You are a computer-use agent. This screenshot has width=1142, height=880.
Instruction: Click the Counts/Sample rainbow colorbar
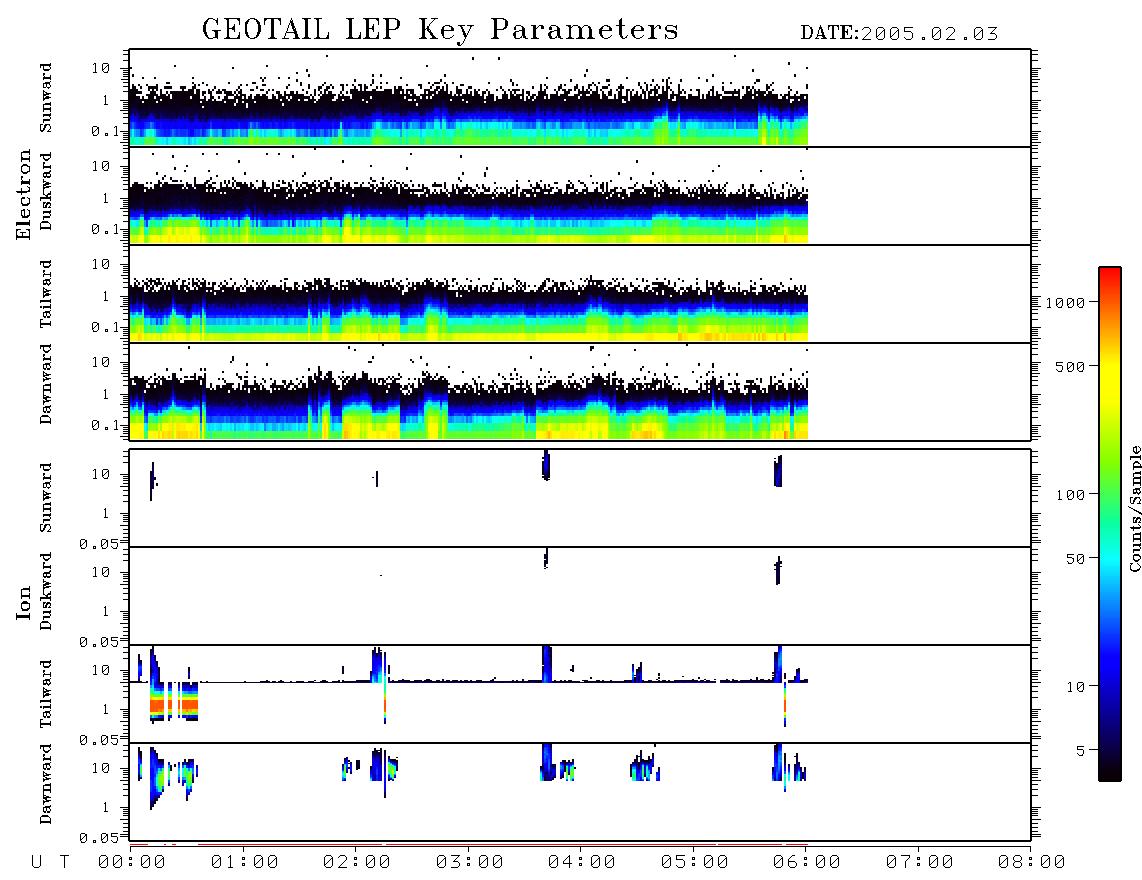pyautogui.click(x=1109, y=524)
